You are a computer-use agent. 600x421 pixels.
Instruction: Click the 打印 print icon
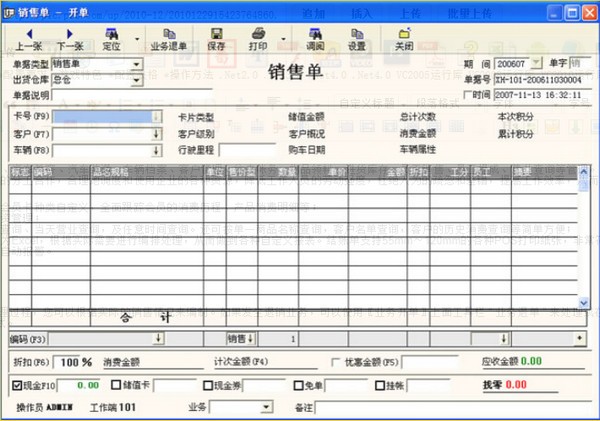coord(258,34)
